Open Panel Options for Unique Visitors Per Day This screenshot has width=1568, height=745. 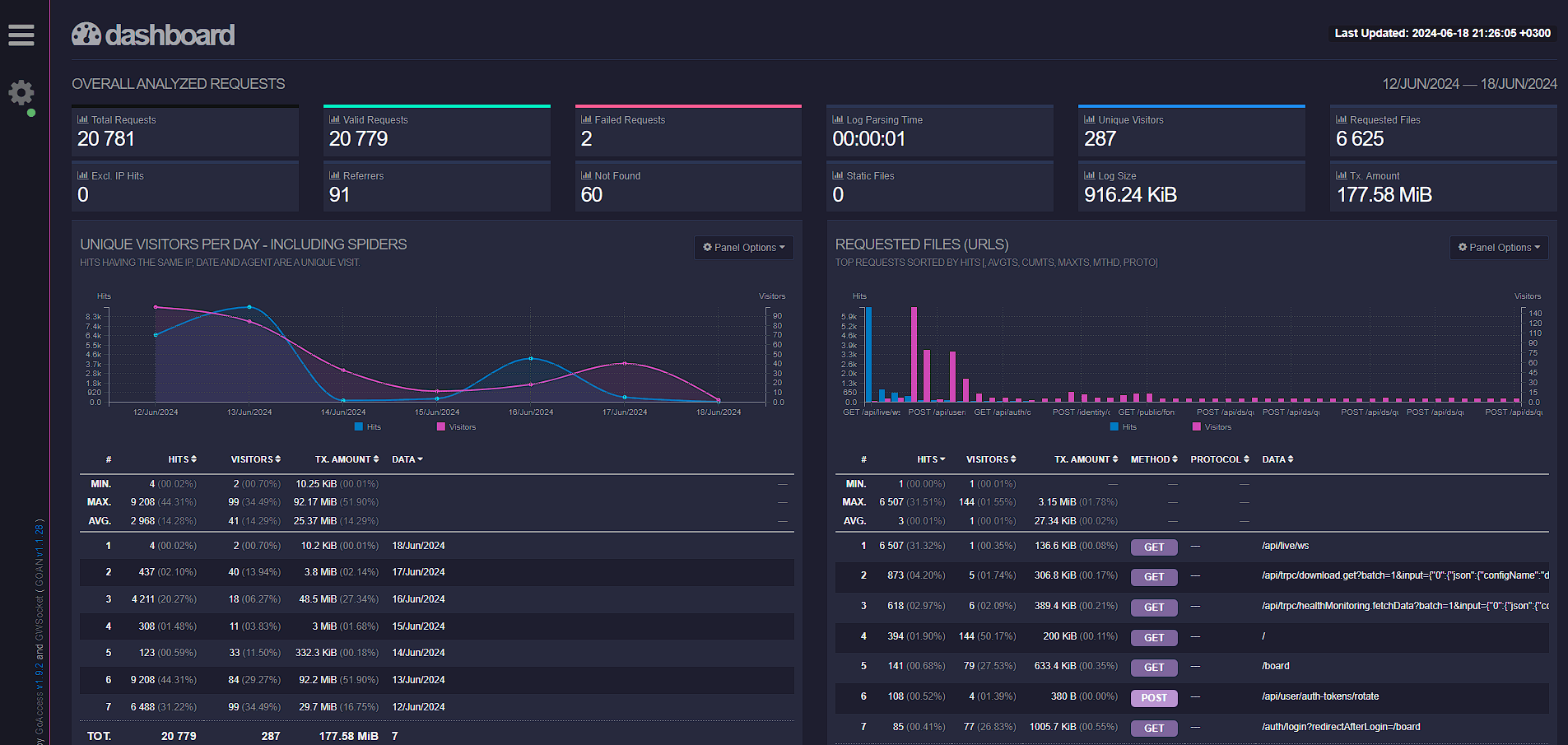[742, 247]
